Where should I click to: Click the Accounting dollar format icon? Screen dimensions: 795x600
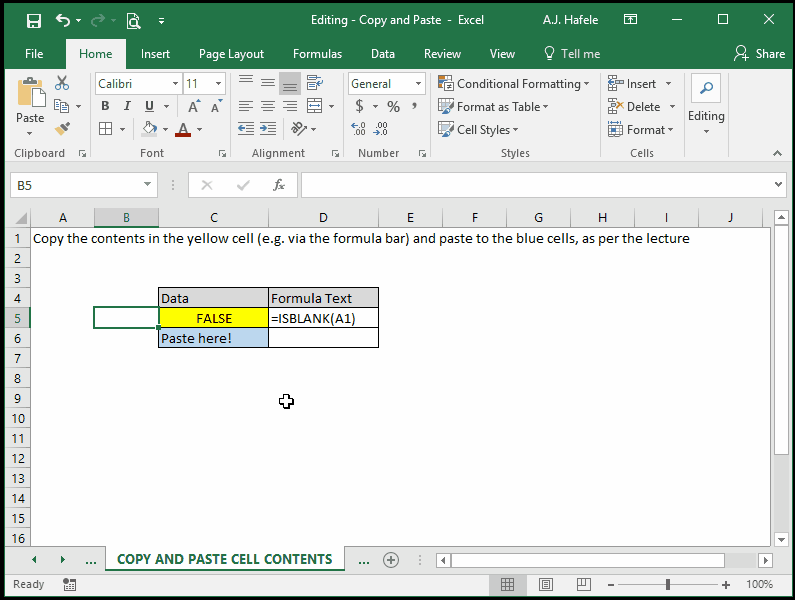click(x=359, y=106)
